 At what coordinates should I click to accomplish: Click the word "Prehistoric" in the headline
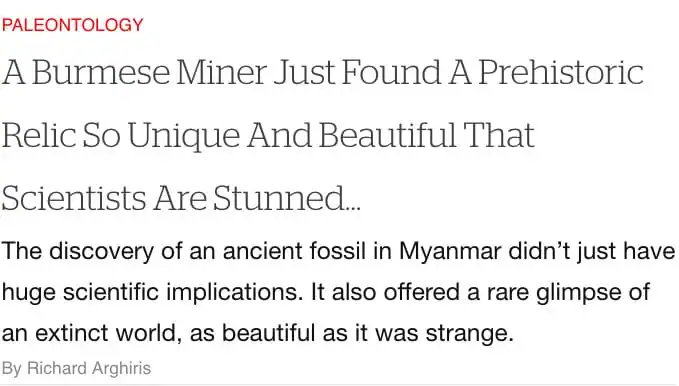coord(561,72)
